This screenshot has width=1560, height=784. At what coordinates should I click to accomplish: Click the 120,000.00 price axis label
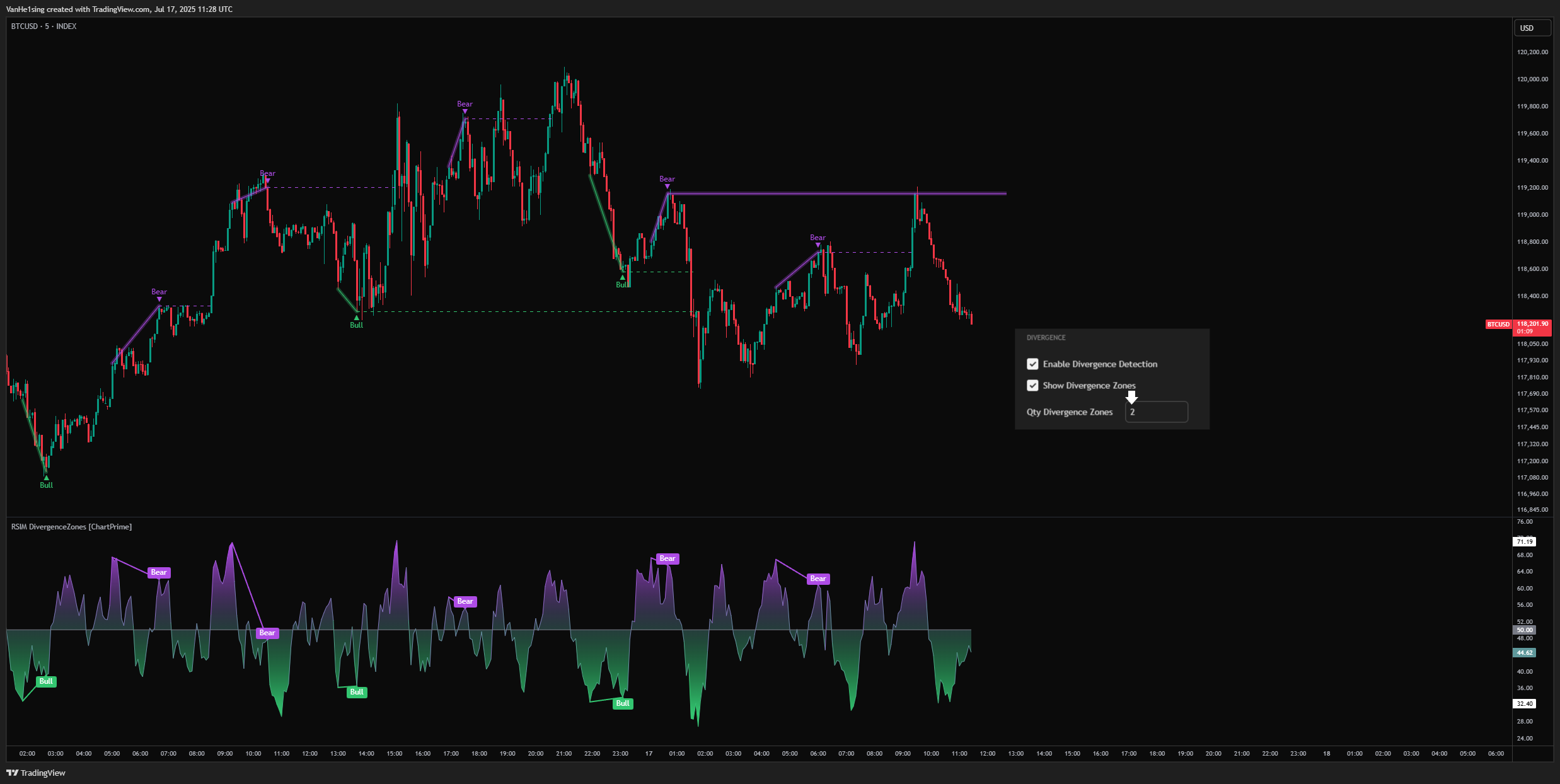click(1532, 79)
